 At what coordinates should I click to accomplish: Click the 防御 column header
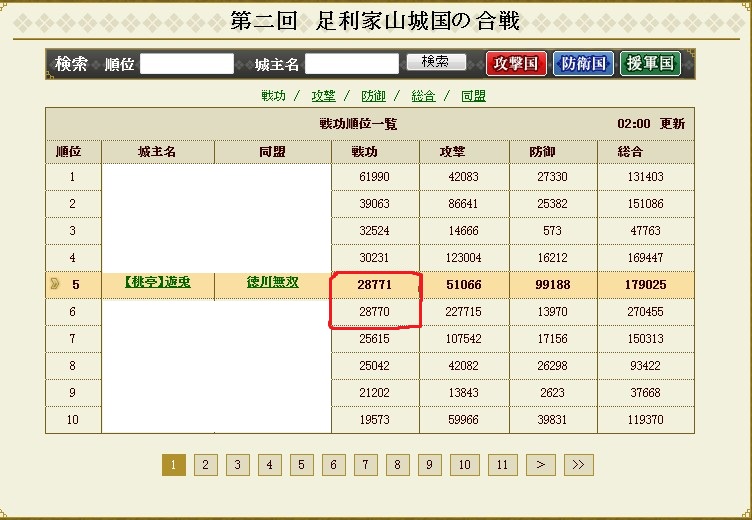click(x=542, y=152)
